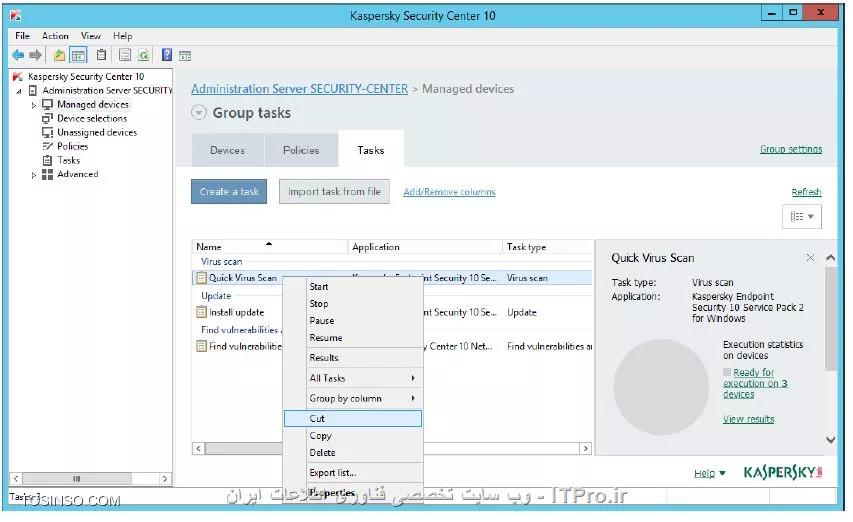Toggle the show/hide console tree icon
The width and height of the screenshot is (853, 522).
(x=78, y=55)
